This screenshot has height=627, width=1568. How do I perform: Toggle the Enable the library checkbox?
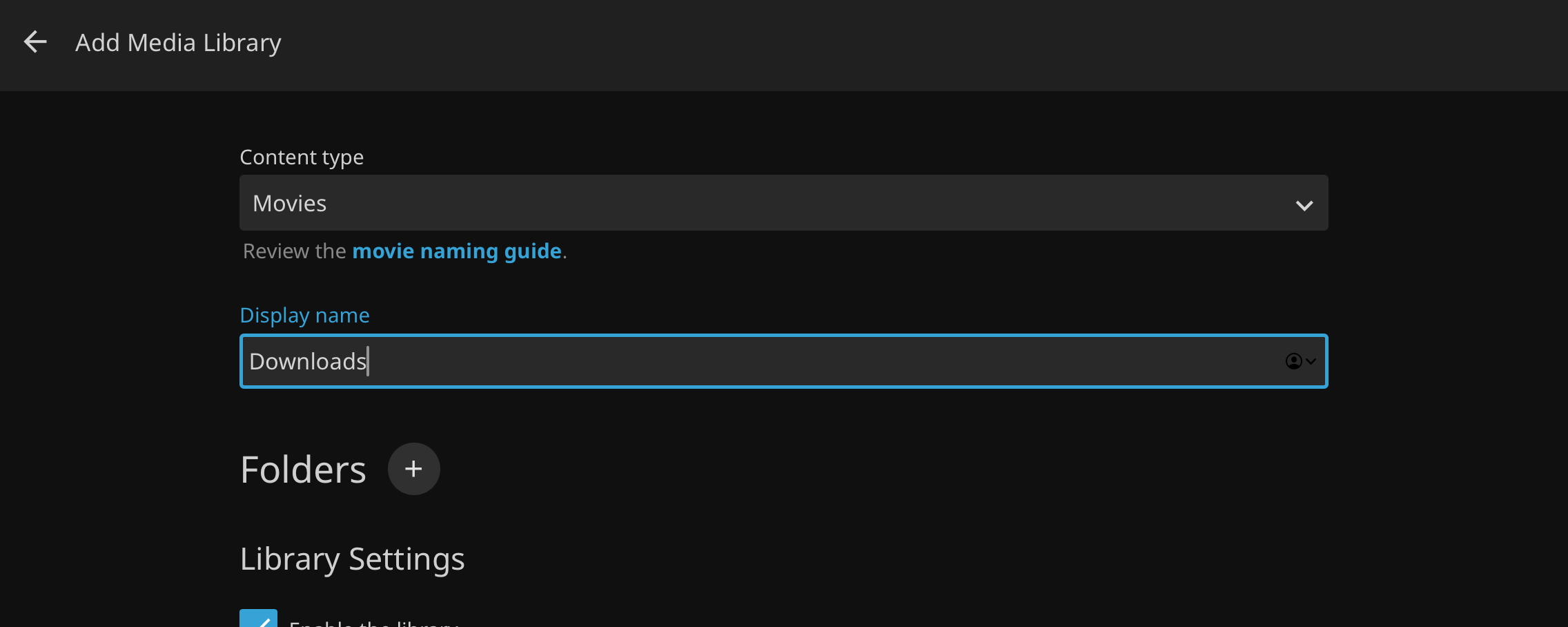pyautogui.click(x=258, y=619)
